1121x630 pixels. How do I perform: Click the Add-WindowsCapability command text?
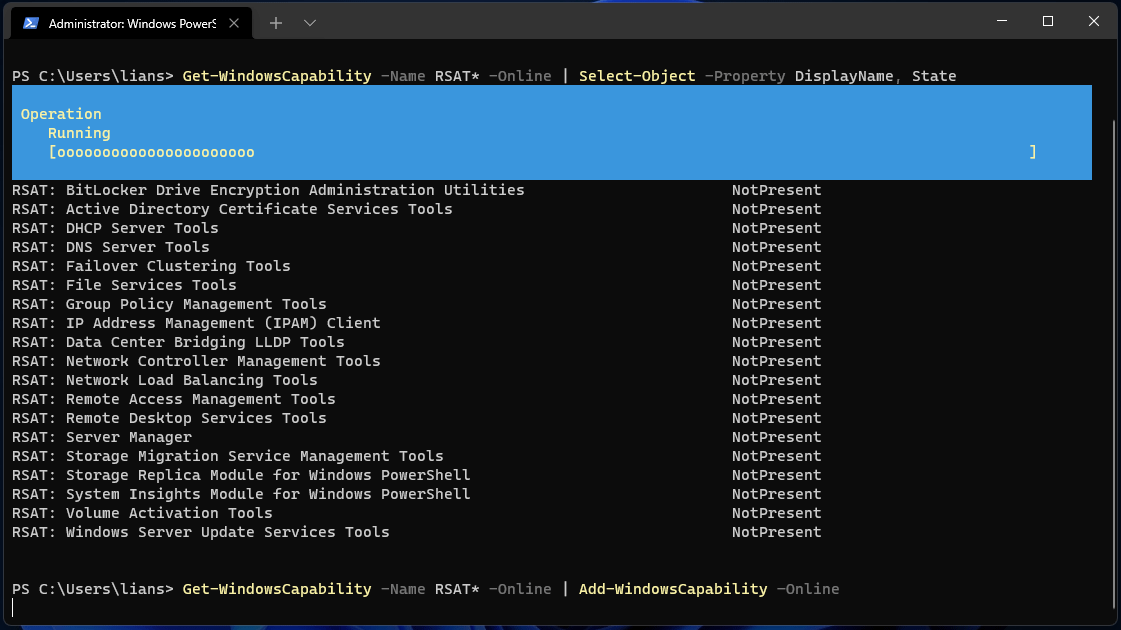pyautogui.click(x=673, y=589)
